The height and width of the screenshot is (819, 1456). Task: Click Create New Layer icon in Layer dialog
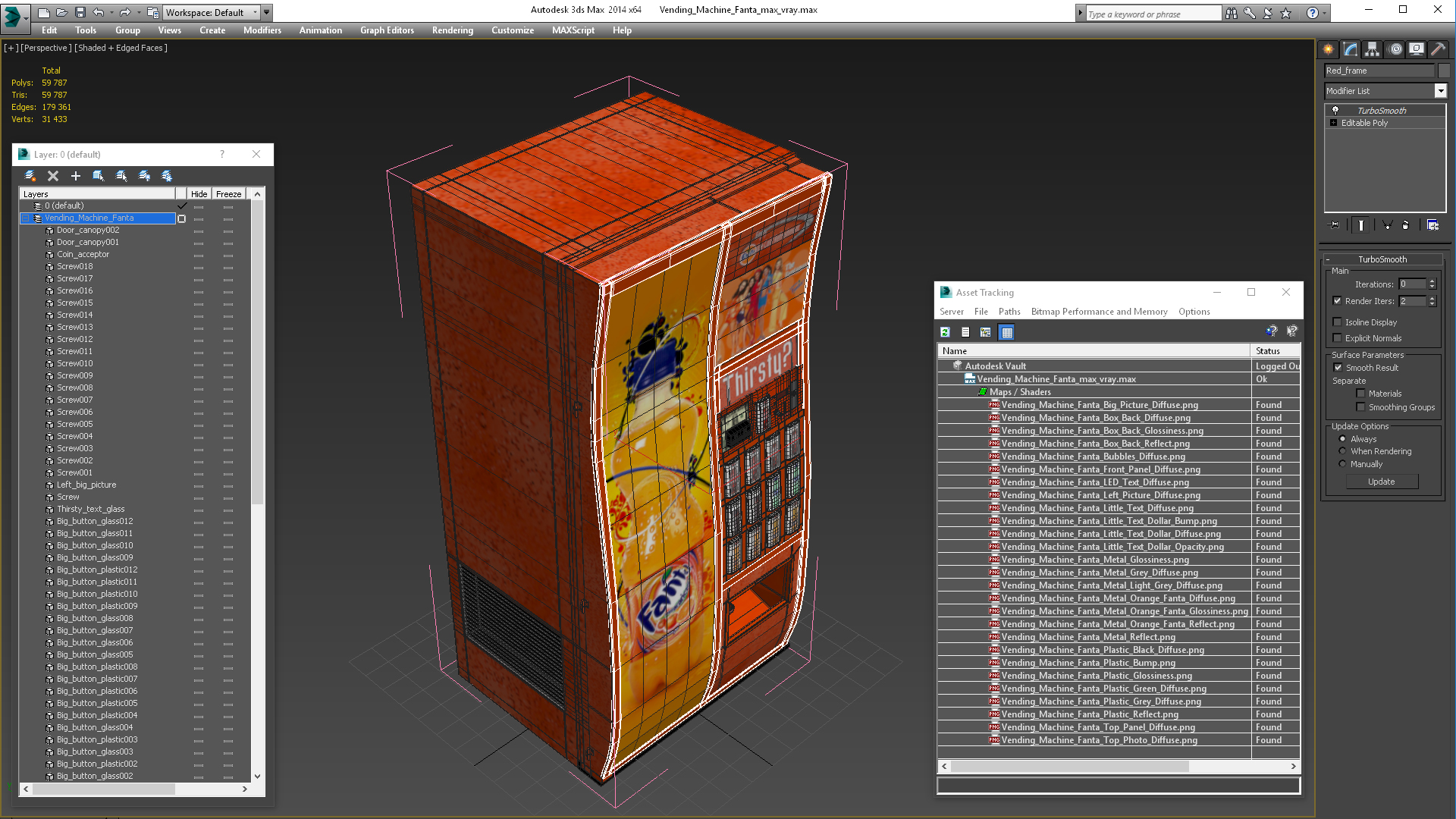[30, 176]
